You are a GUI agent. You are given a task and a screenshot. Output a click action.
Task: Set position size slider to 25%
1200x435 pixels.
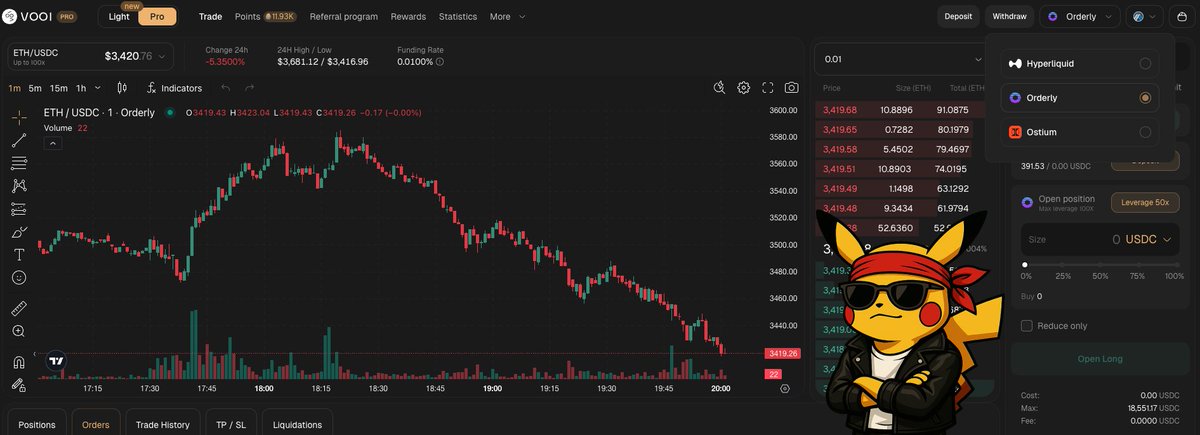[x=1062, y=265]
